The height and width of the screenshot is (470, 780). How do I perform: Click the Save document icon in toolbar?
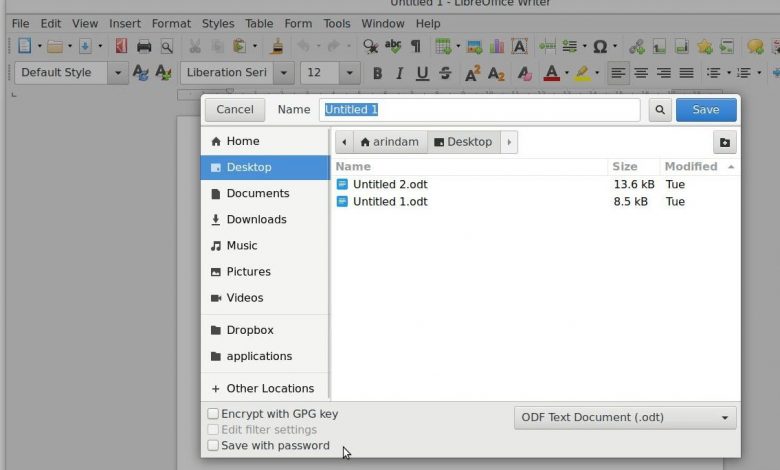pos(85,46)
